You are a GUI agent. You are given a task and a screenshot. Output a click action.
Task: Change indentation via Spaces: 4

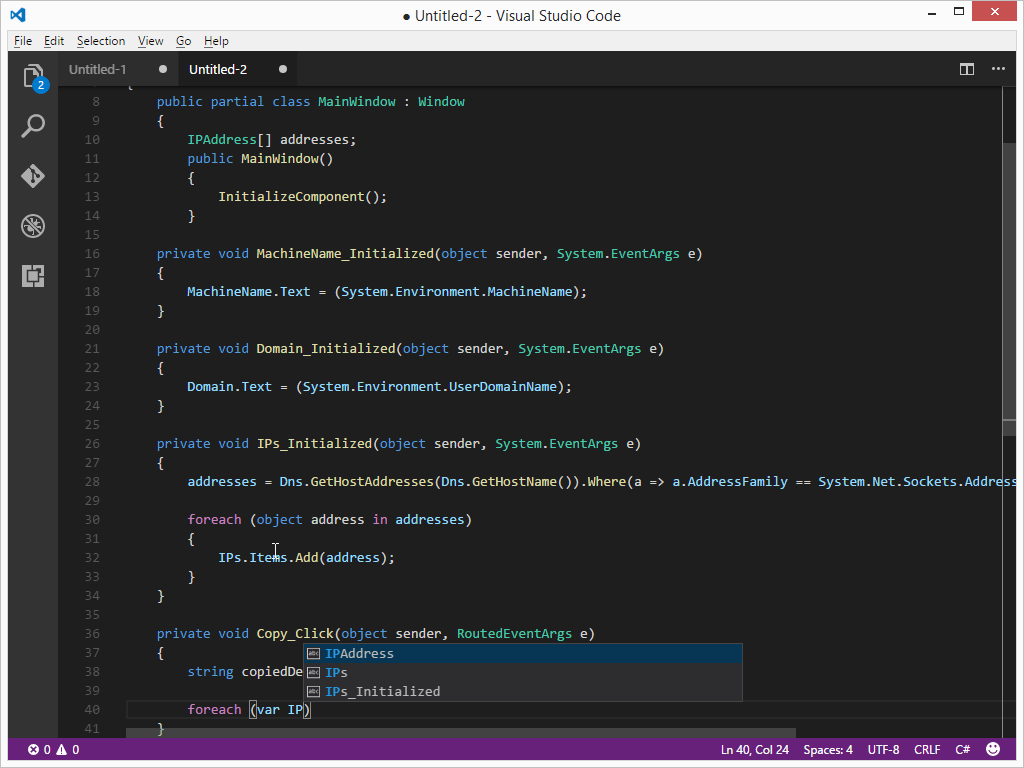(x=828, y=750)
